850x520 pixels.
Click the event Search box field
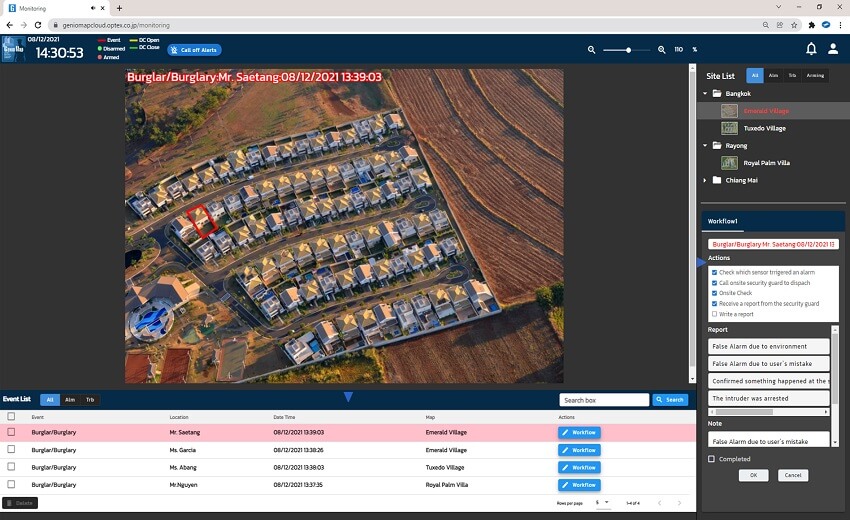604,400
